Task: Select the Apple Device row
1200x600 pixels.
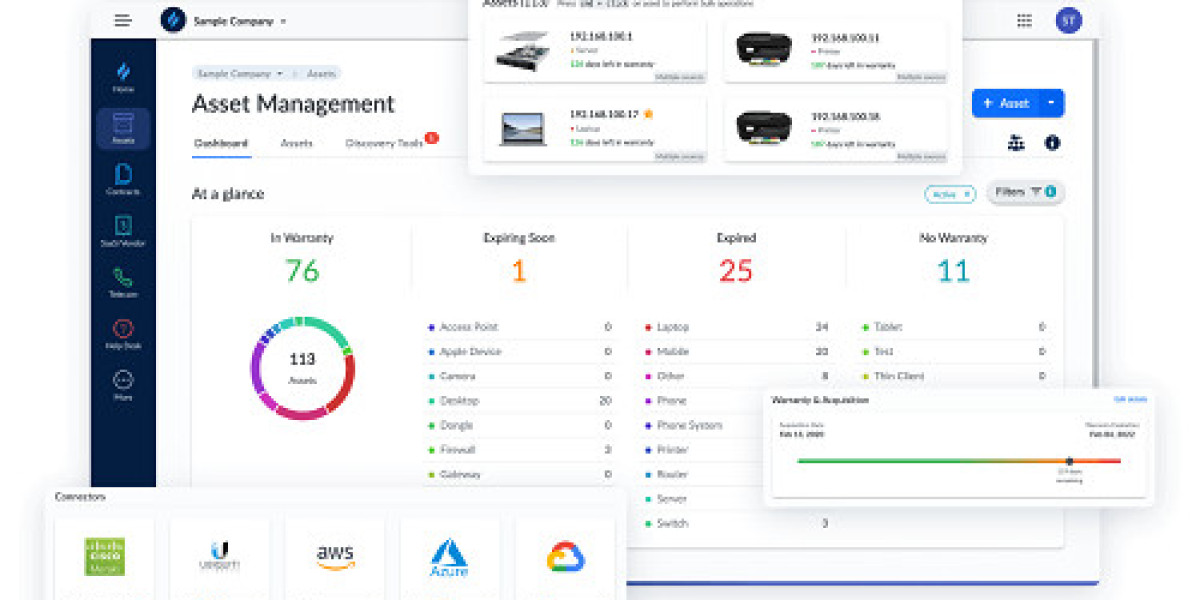Action: (520, 352)
